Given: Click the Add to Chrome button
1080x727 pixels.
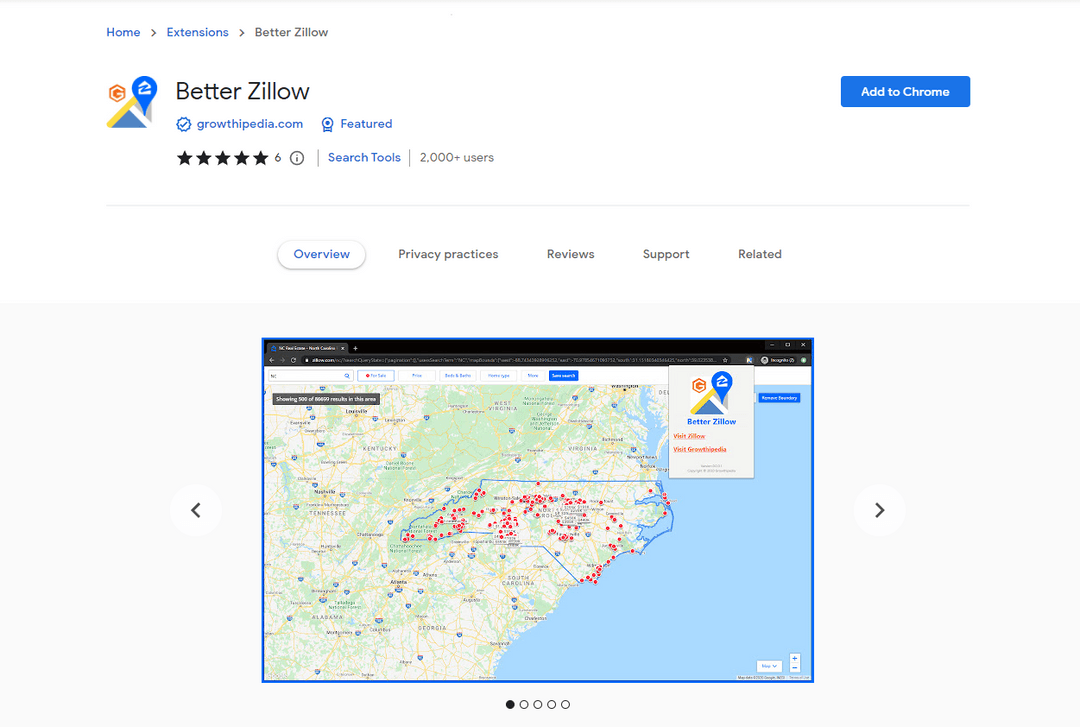Looking at the screenshot, I should (x=905, y=91).
